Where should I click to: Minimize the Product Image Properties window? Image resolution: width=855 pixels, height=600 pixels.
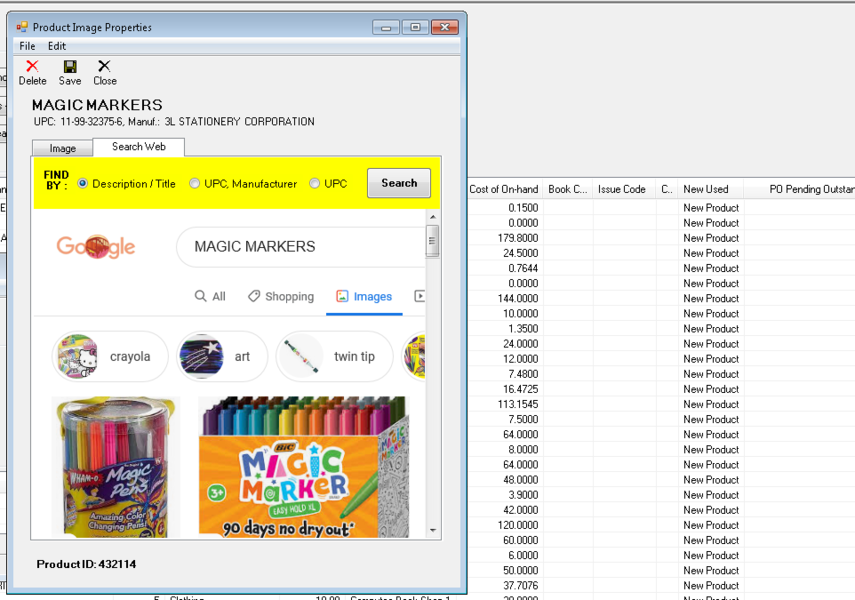386,27
